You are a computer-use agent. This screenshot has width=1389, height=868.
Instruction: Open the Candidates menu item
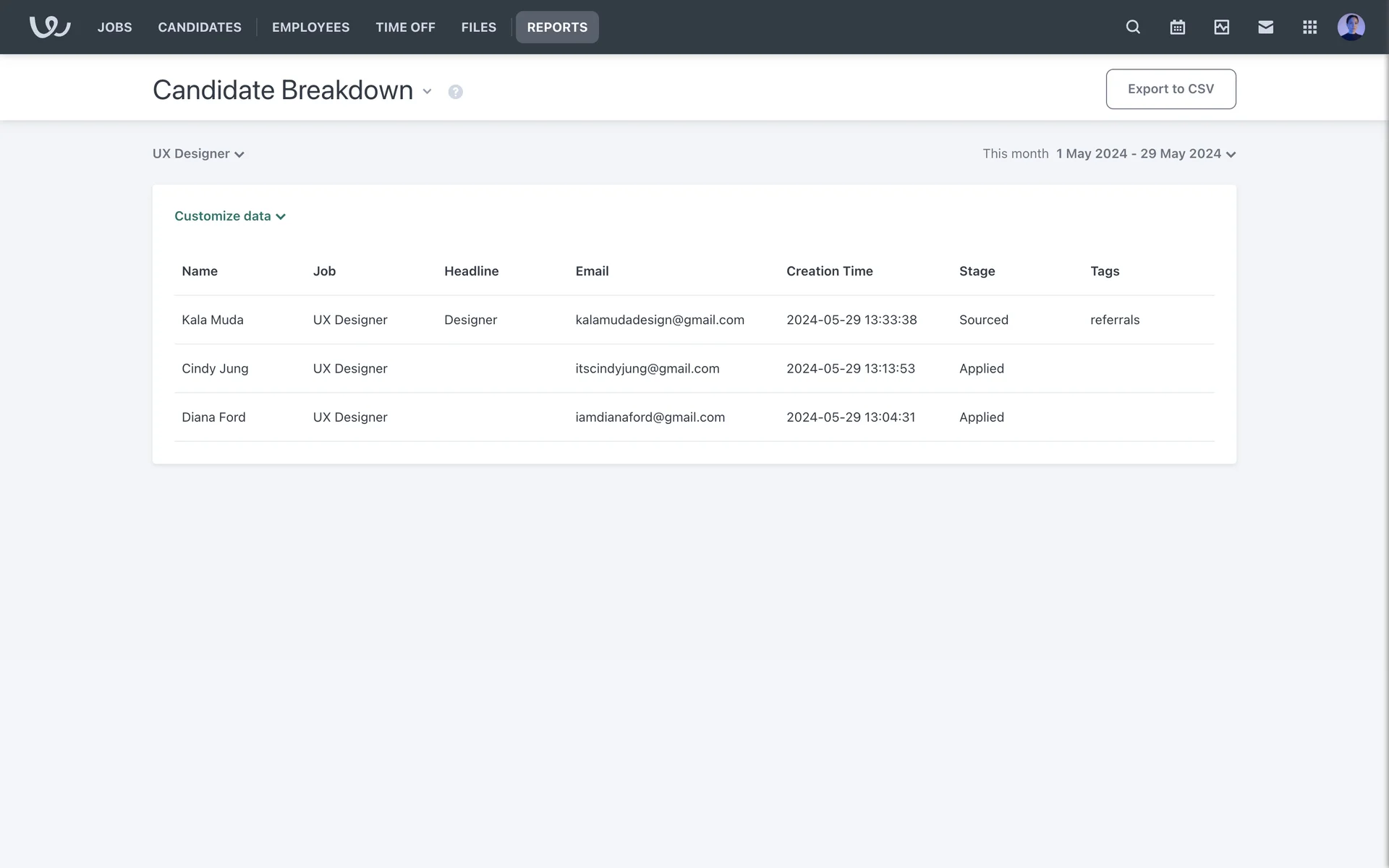200,27
